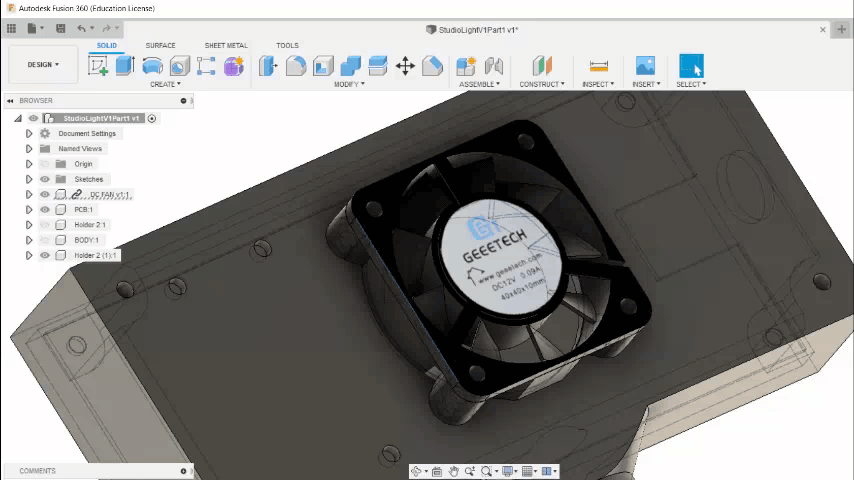Switch to the SOLID tab
The image size is (854, 480).
107,46
